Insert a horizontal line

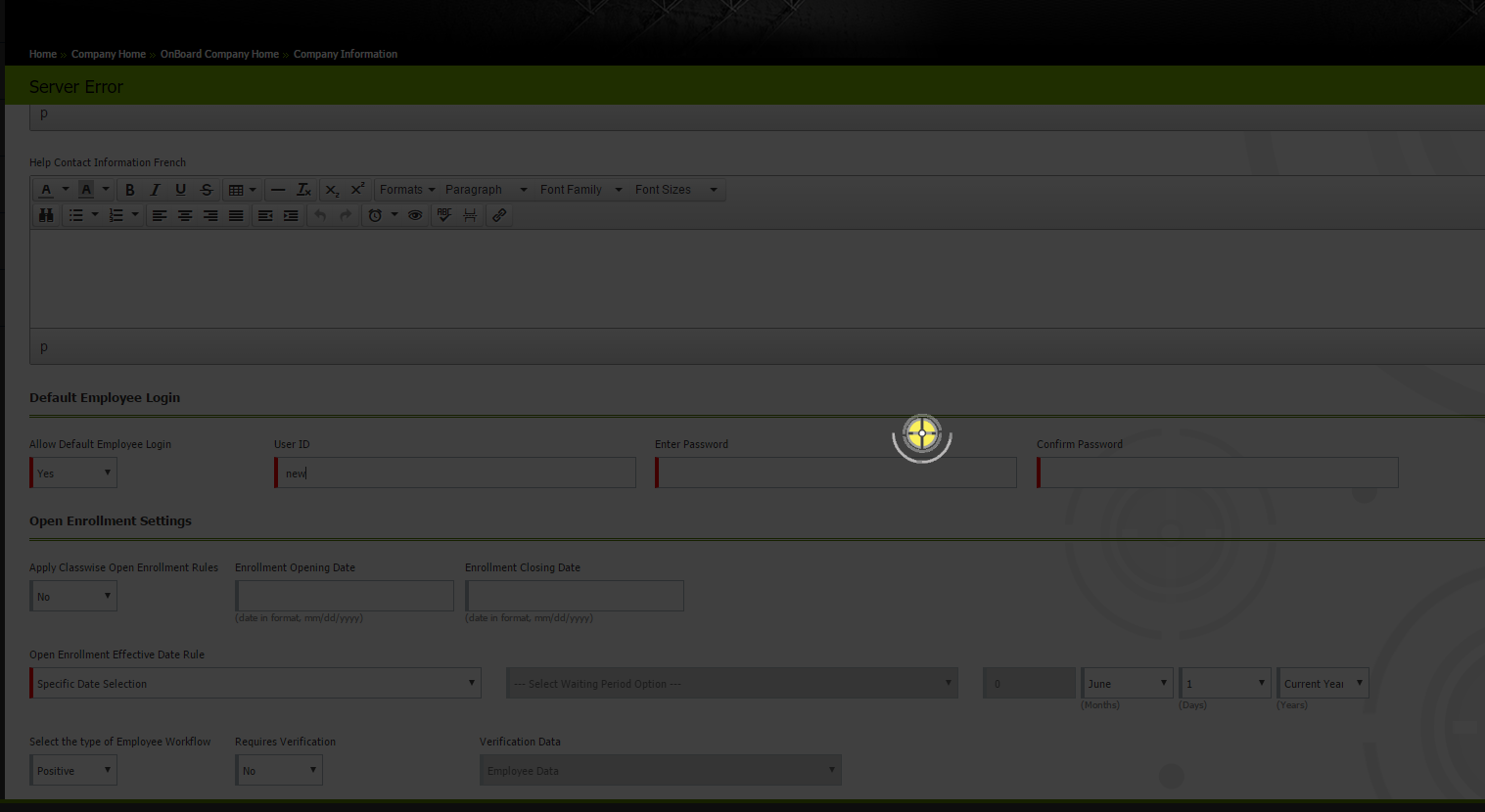(278, 190)
